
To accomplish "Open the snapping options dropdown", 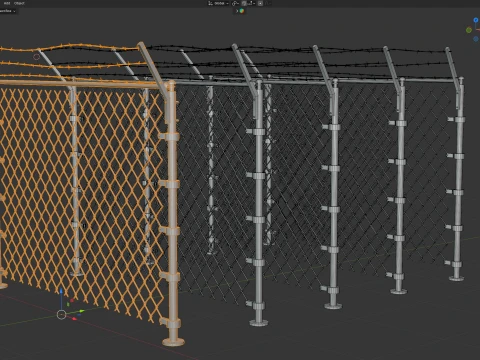I will click(252, 3).
